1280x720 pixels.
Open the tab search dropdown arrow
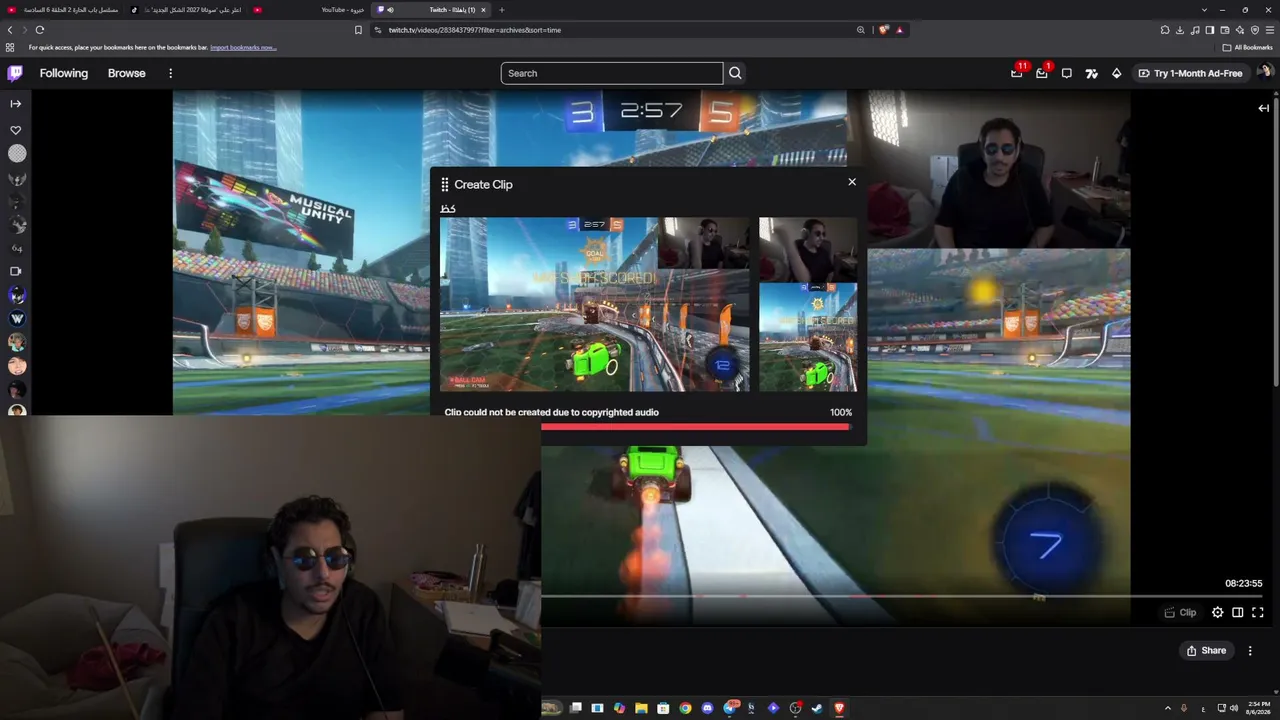pos(1204,10)
